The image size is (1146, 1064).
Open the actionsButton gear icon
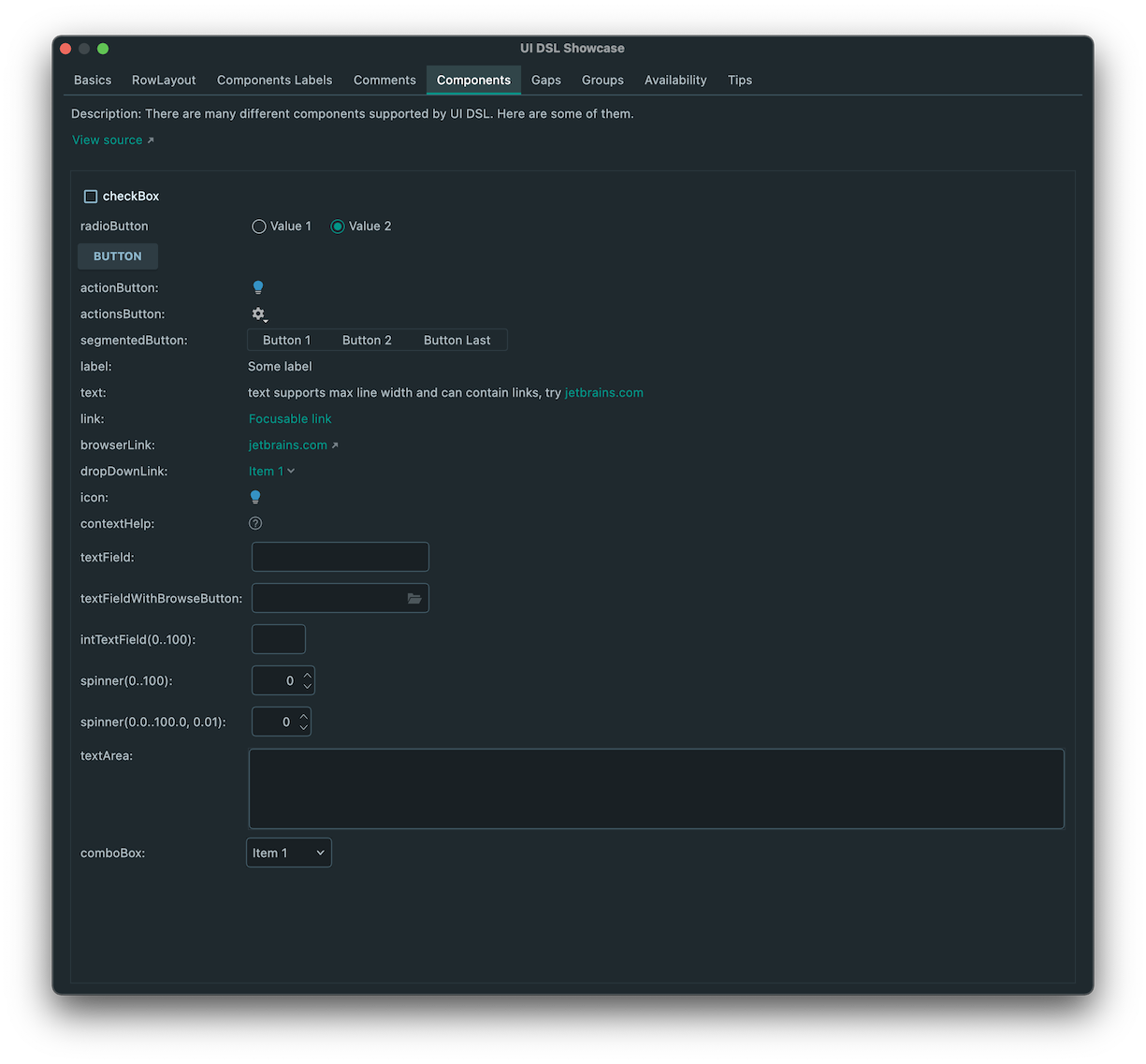(257, 313)
